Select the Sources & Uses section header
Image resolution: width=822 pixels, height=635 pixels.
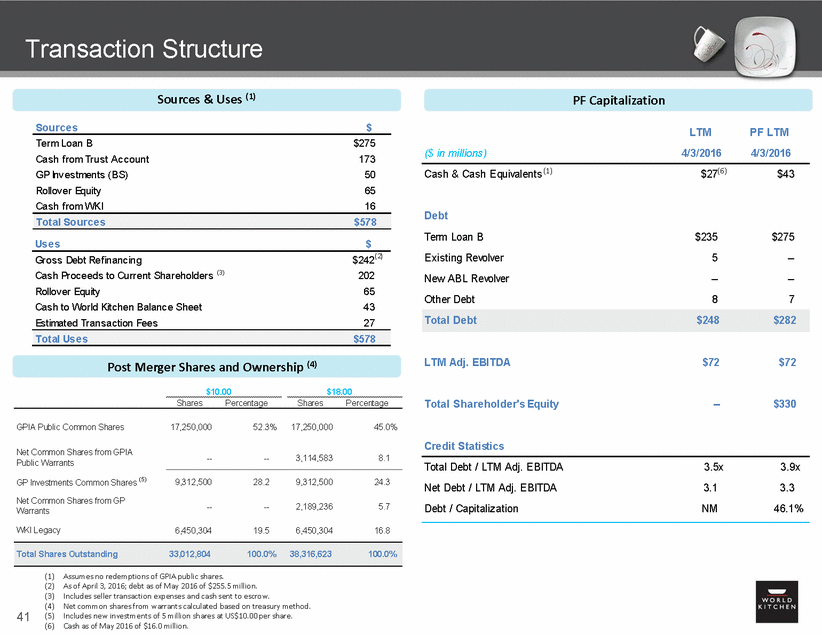click(207, 100)
